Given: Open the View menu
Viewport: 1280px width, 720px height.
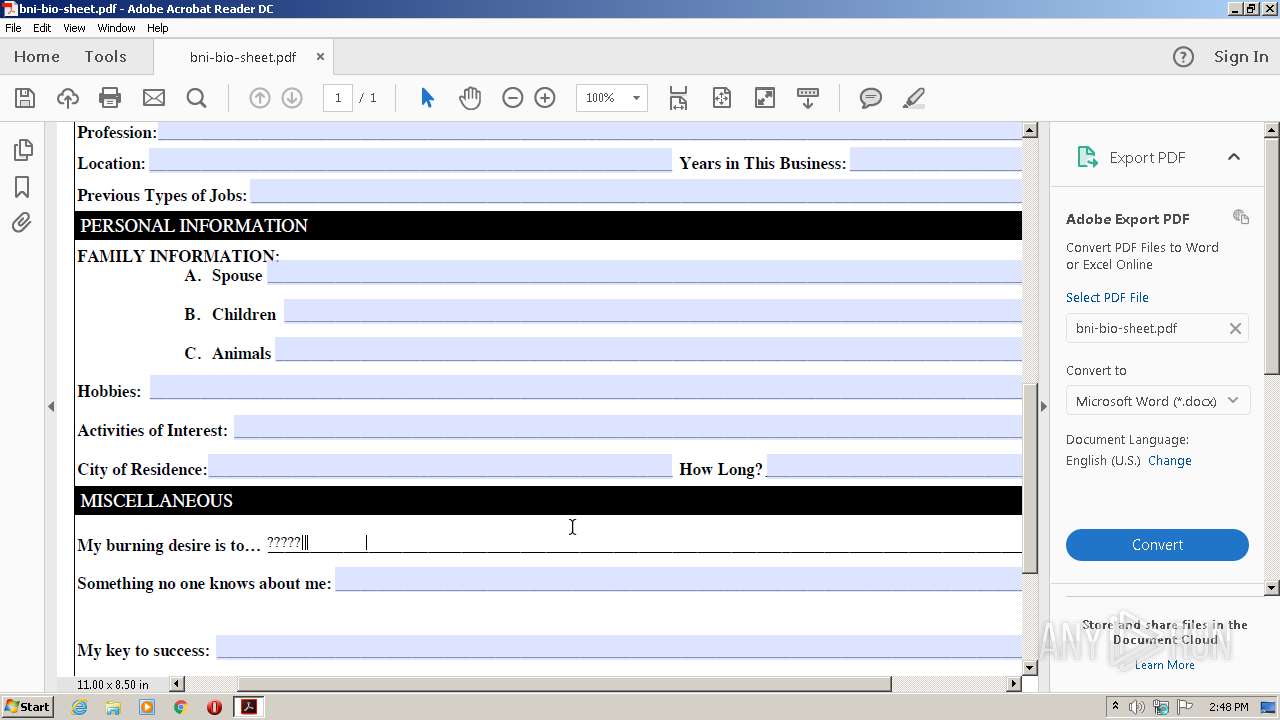Looking at the screenshot, I should [x=74, y=28].
